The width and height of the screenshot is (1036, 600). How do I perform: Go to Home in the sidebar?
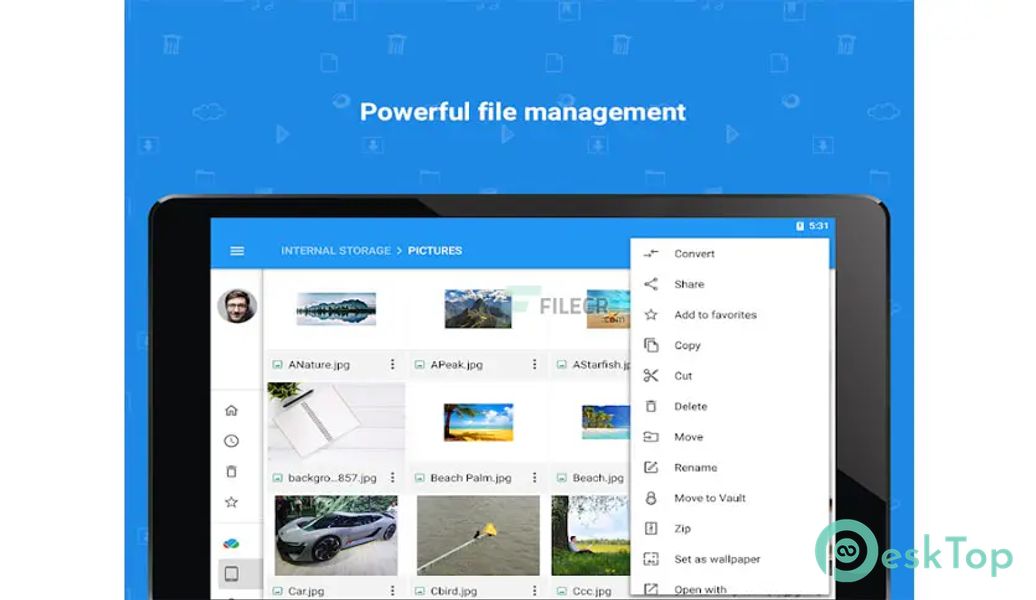coord(231,410)
